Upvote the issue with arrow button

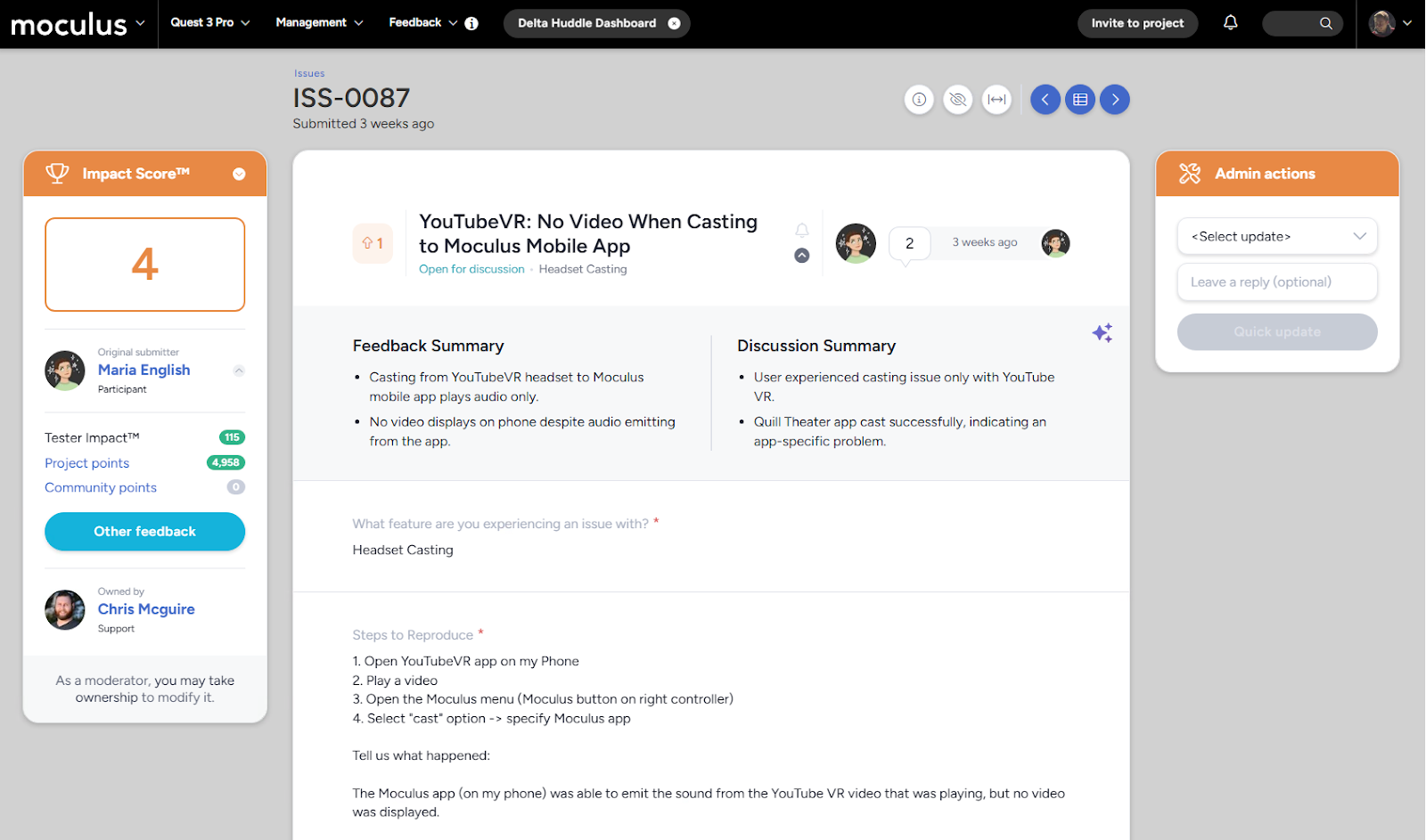[373, 243]
